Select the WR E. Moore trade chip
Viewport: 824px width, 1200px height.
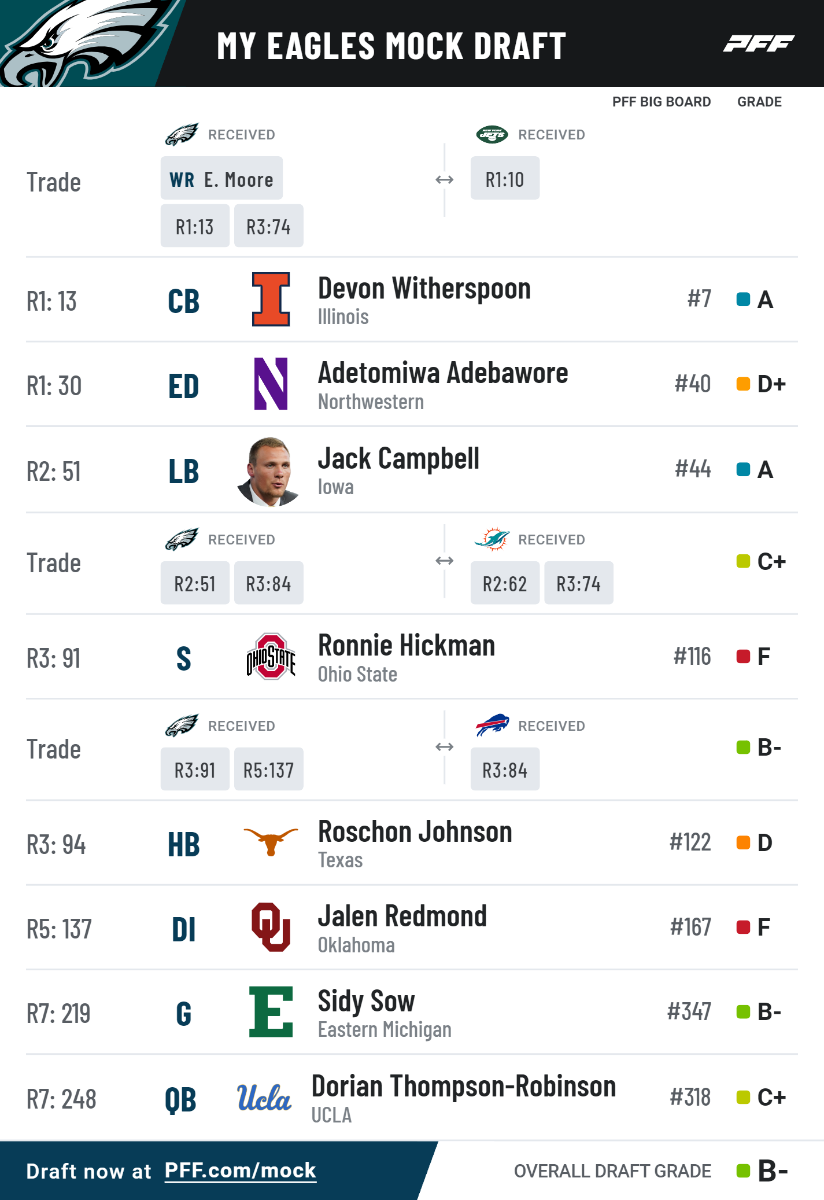click(x=222, y=180)
